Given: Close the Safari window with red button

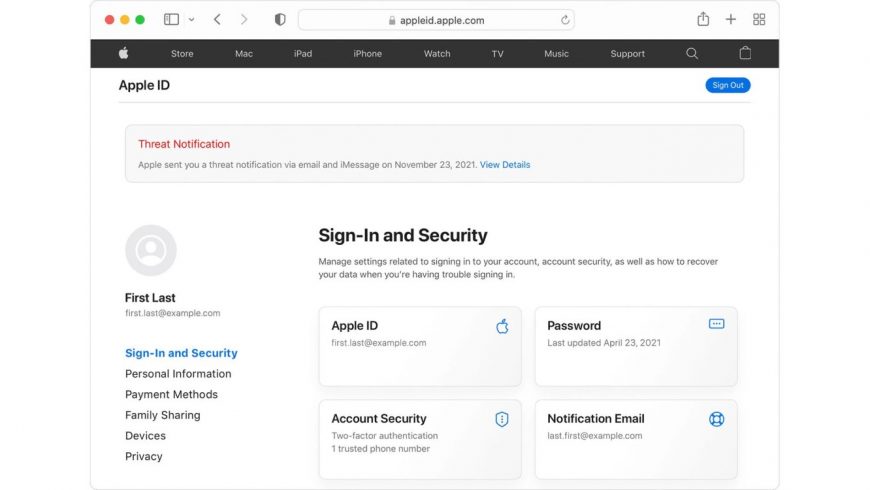Looking at the screenshot, I should (x=109, y=19).
